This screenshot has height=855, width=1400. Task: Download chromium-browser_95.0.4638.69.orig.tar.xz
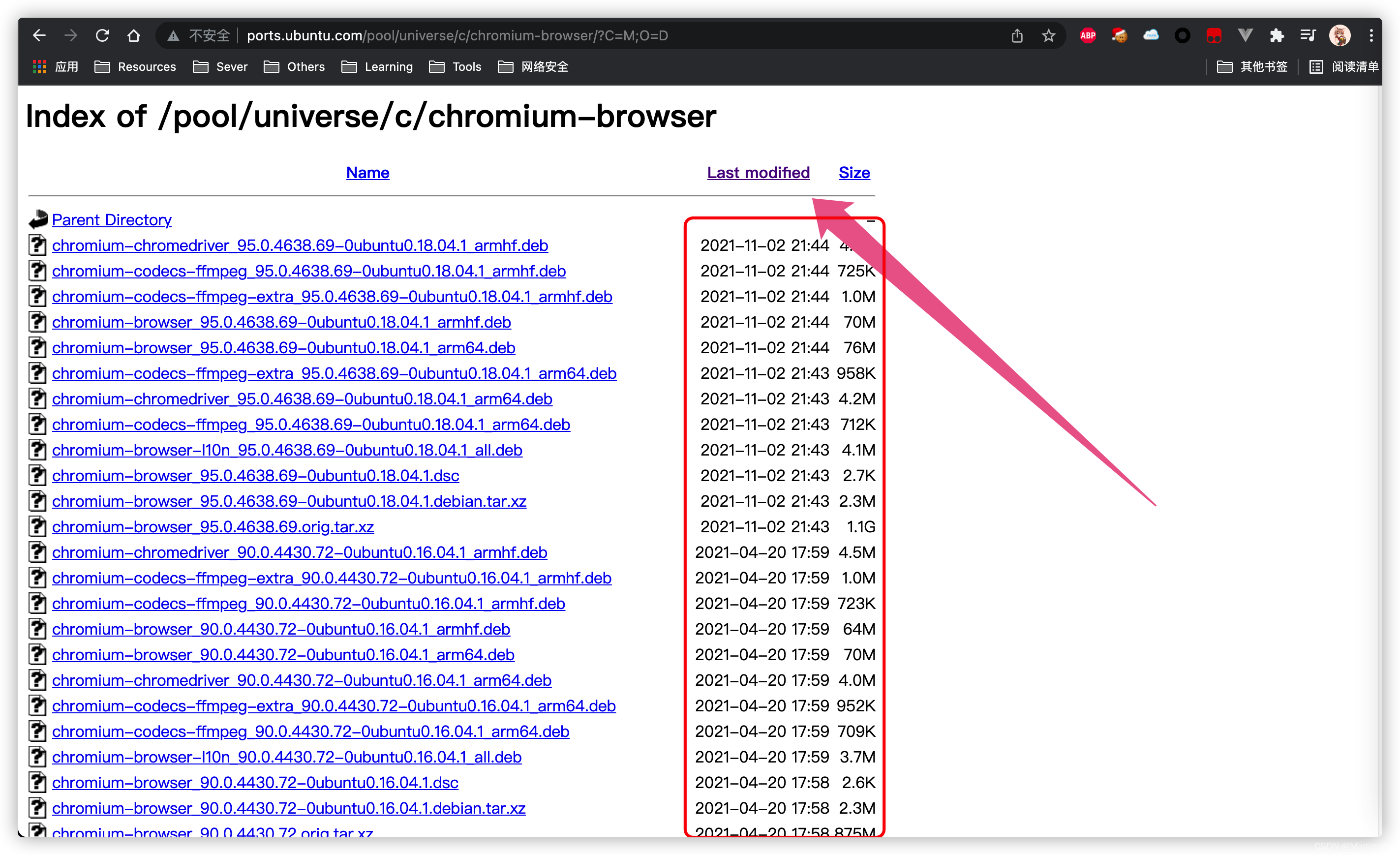pyautogui.click(x=213, y=527)
